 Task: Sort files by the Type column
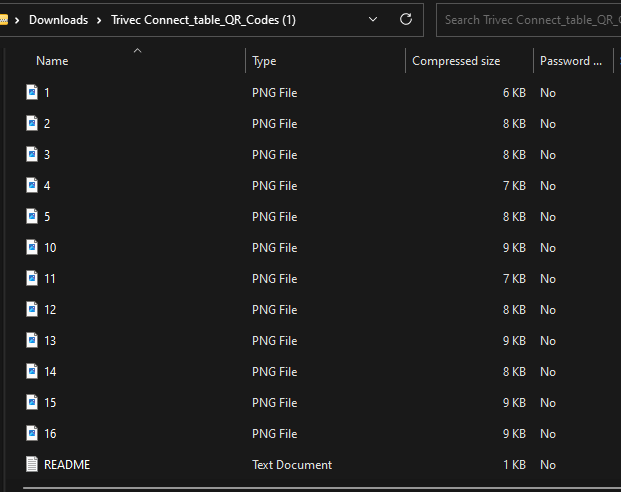[264, 61]
